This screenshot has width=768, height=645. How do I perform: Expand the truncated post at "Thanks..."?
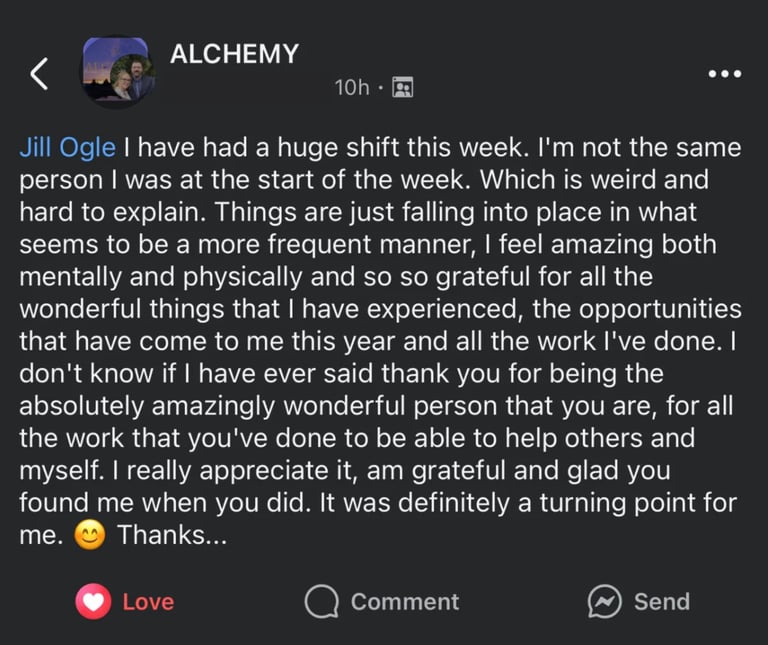click(173, 536)
